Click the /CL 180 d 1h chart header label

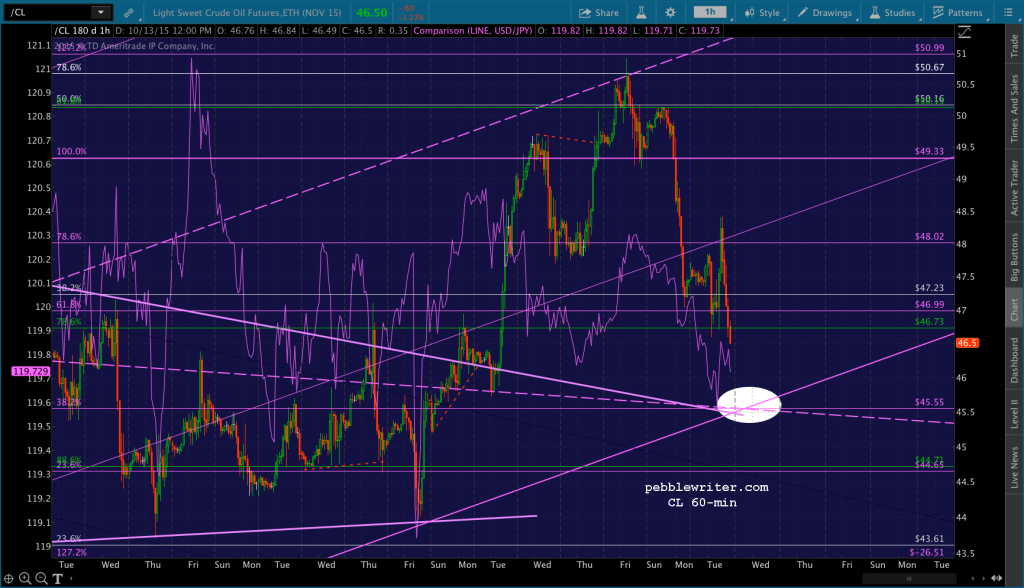click(82, 31)
